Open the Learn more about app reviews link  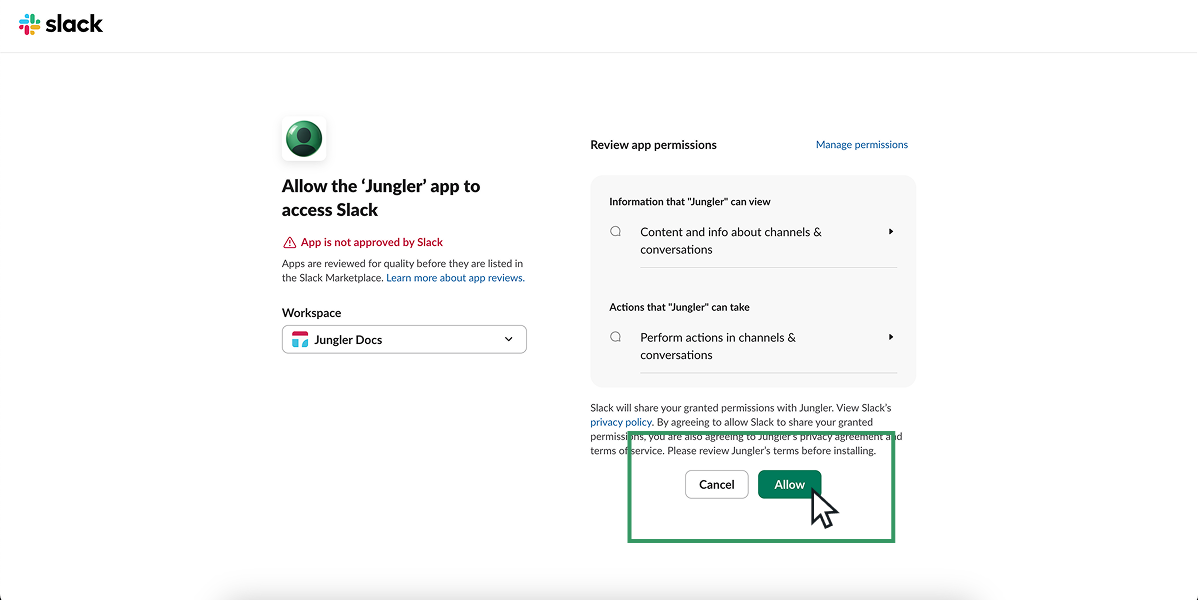[454, 277]
